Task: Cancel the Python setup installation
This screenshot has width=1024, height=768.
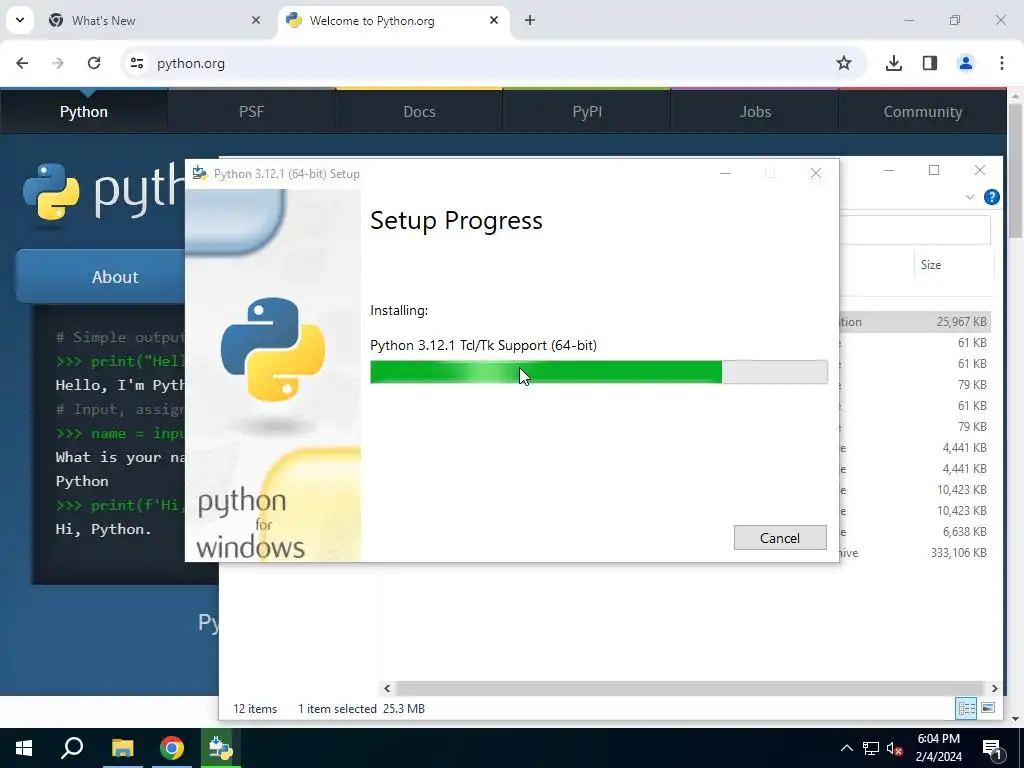Action: pos(780,537)
